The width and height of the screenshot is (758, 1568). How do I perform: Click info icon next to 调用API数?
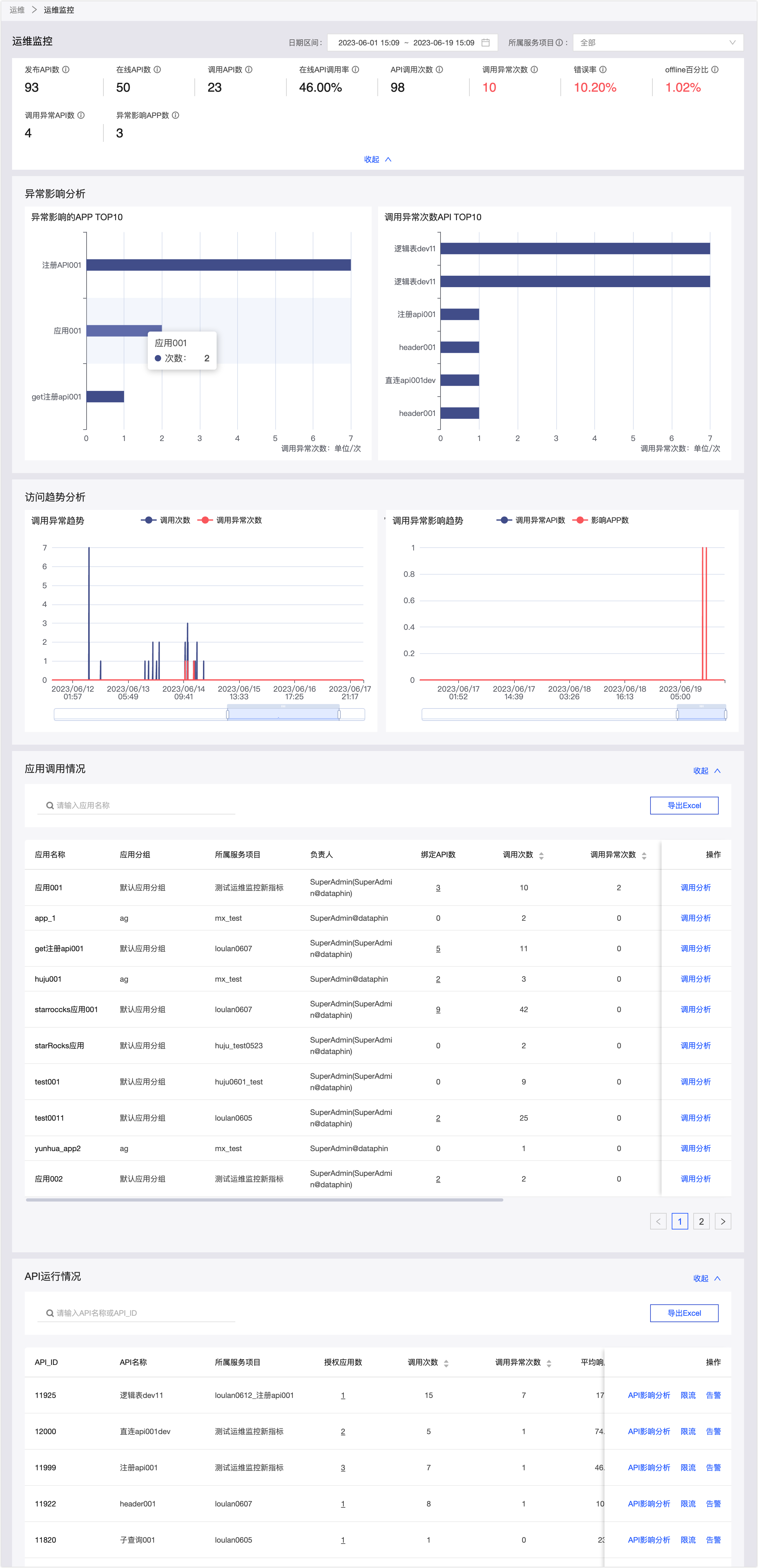coord(249,69)
